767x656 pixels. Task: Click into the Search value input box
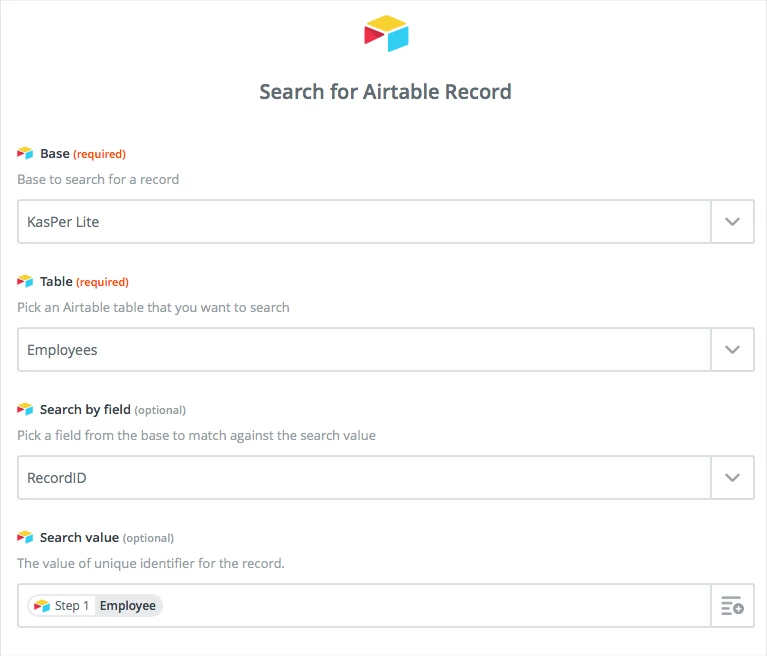tap(435, 606)
